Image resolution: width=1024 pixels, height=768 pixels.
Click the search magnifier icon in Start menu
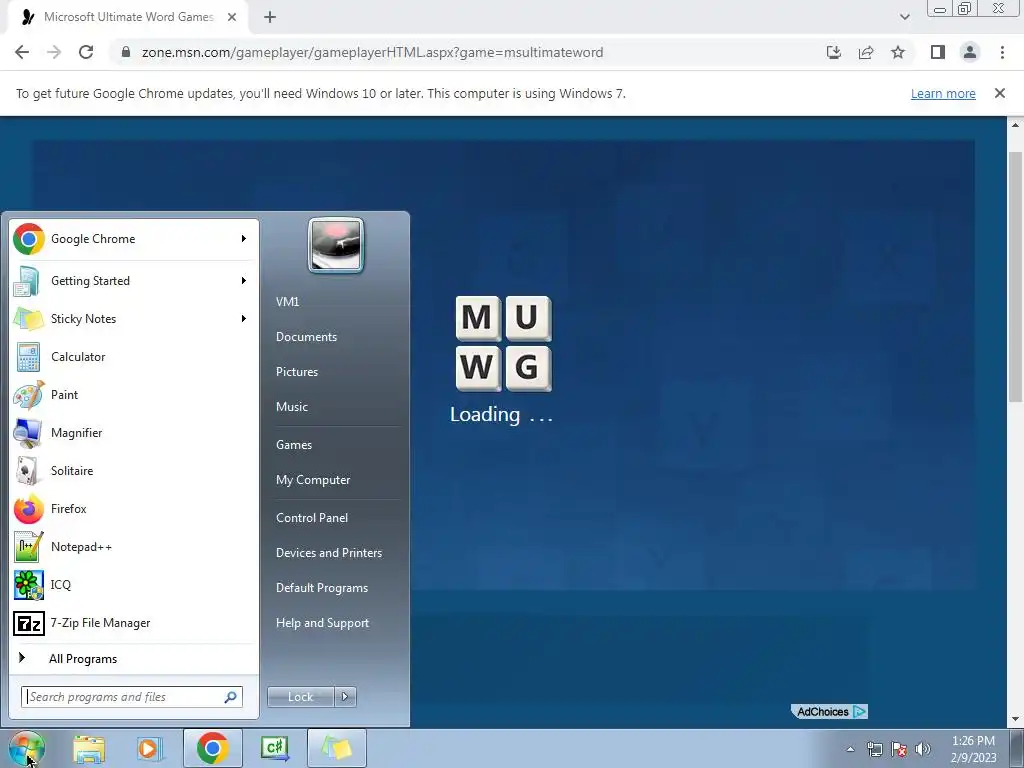pyautogui.click(x=230, y=697)
